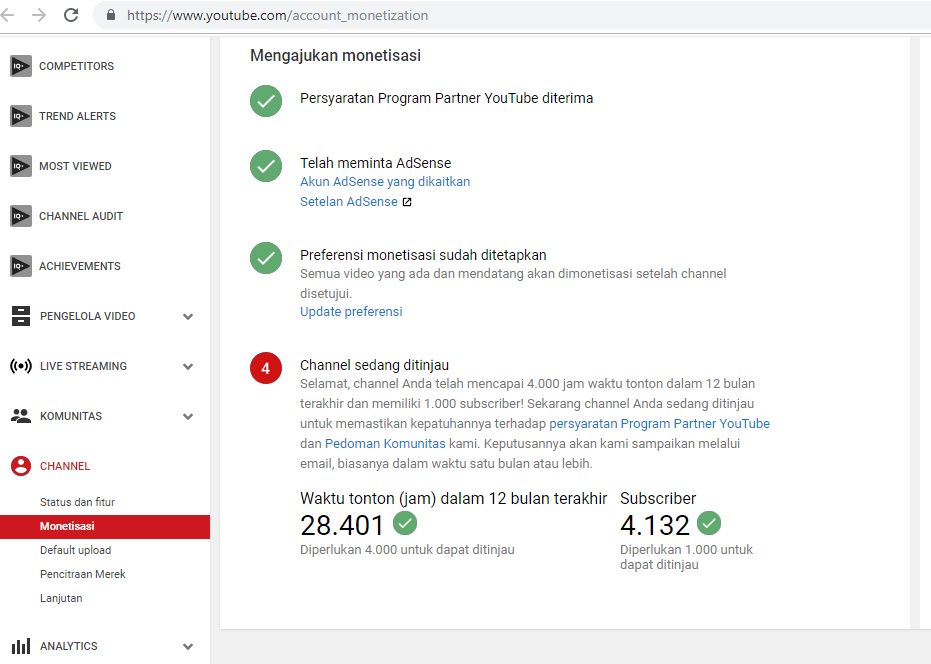The height and width of the screenshot is (664, 931).
Task: Open Status dan fitur submenu
Action: (77, 502)
